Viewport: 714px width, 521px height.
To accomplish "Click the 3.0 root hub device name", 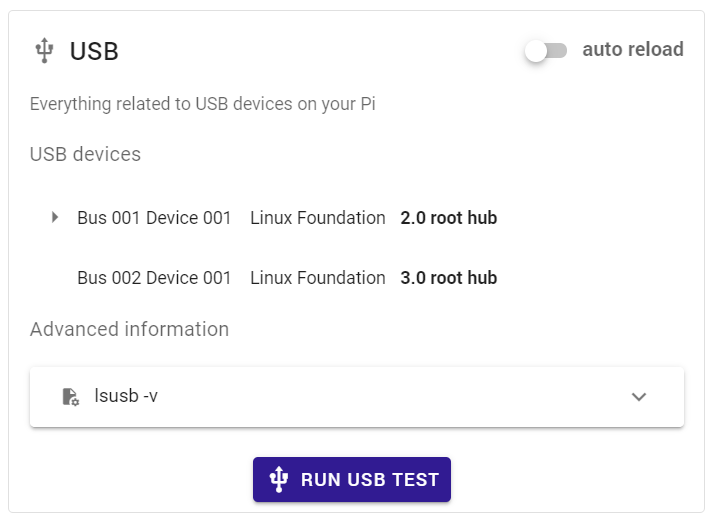I will pos(449,278).
